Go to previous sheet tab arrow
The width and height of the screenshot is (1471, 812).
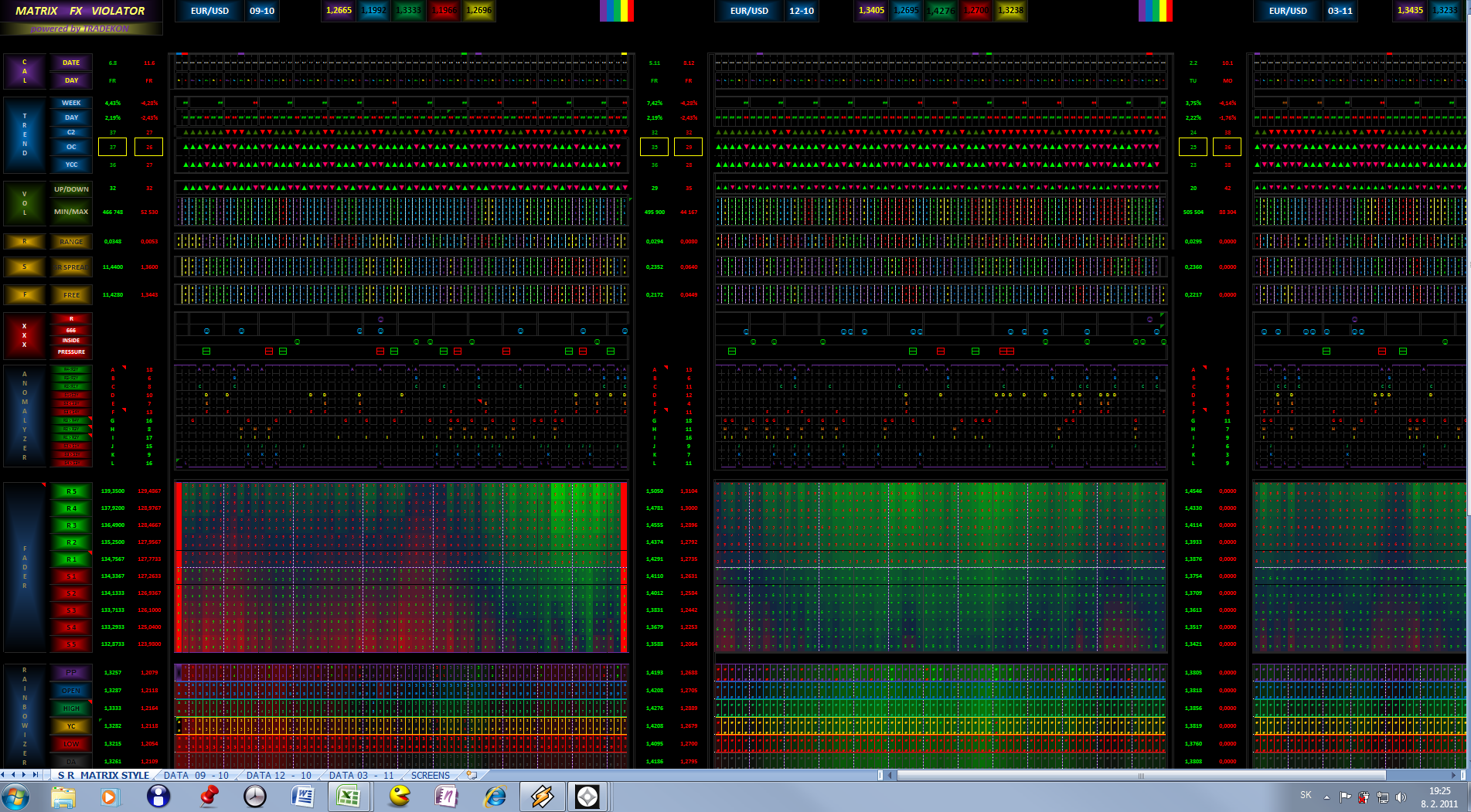click(x=14, y=774)
